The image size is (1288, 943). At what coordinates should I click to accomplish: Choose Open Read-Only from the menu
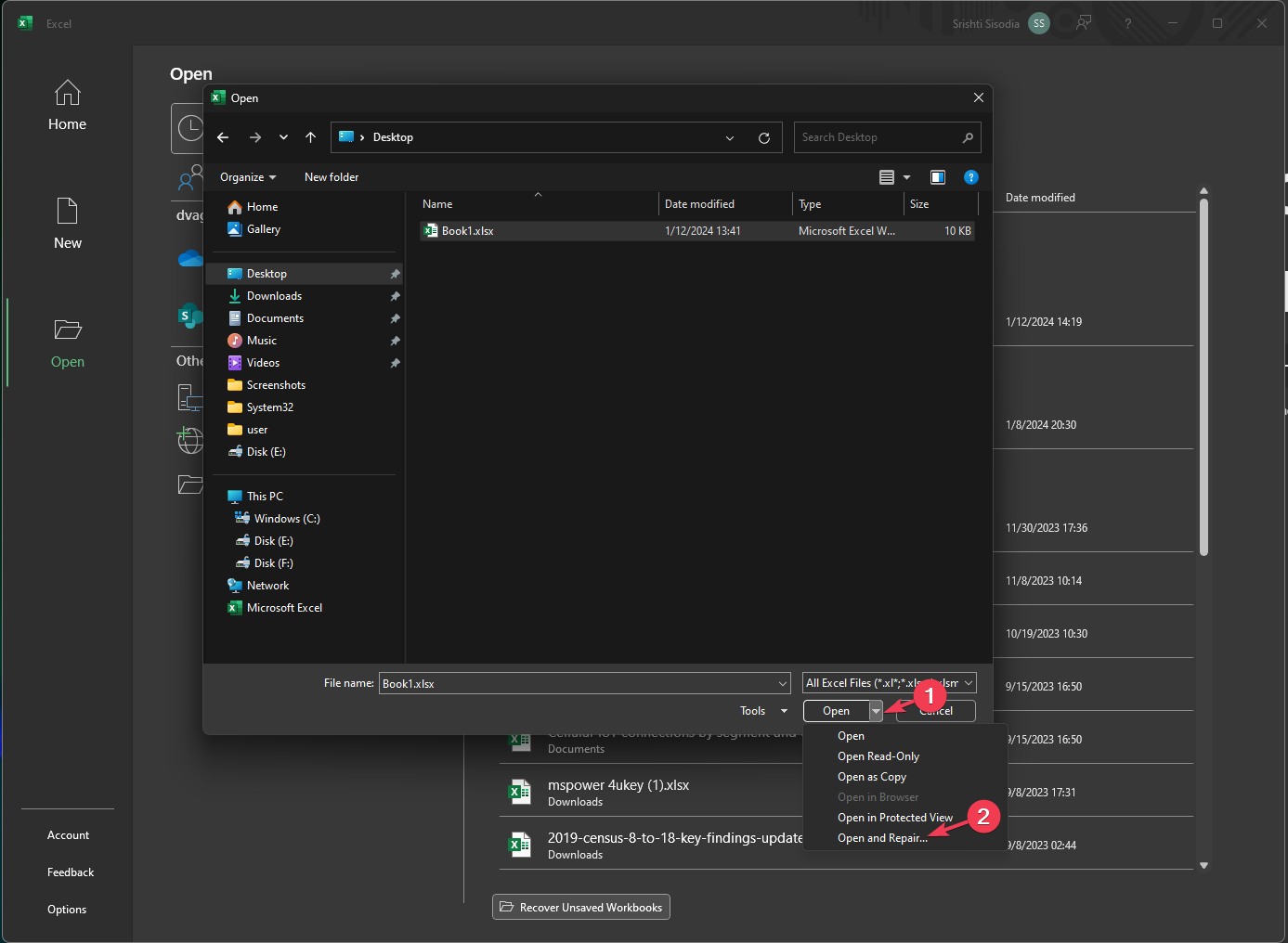(878, 756)
